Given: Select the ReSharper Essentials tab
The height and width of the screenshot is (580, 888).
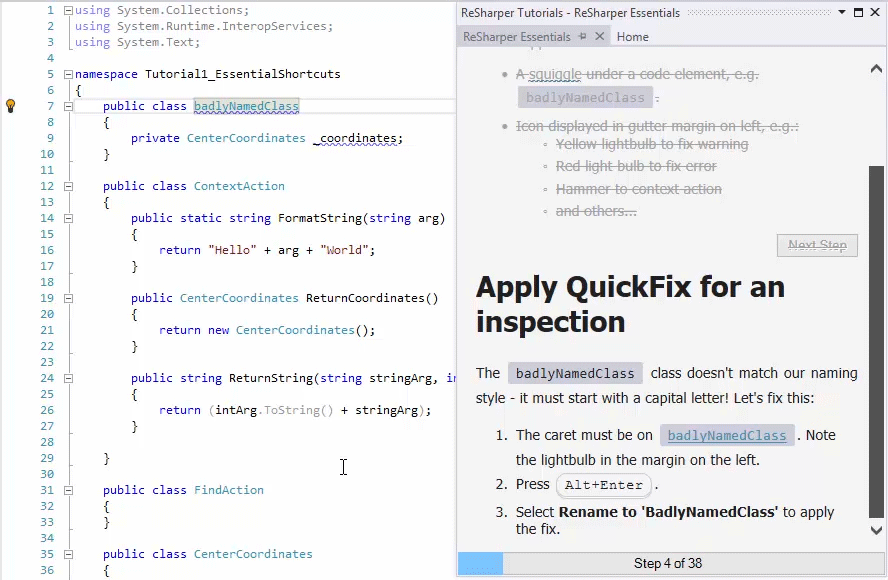Looking at the screenshot, I should 516,36.
